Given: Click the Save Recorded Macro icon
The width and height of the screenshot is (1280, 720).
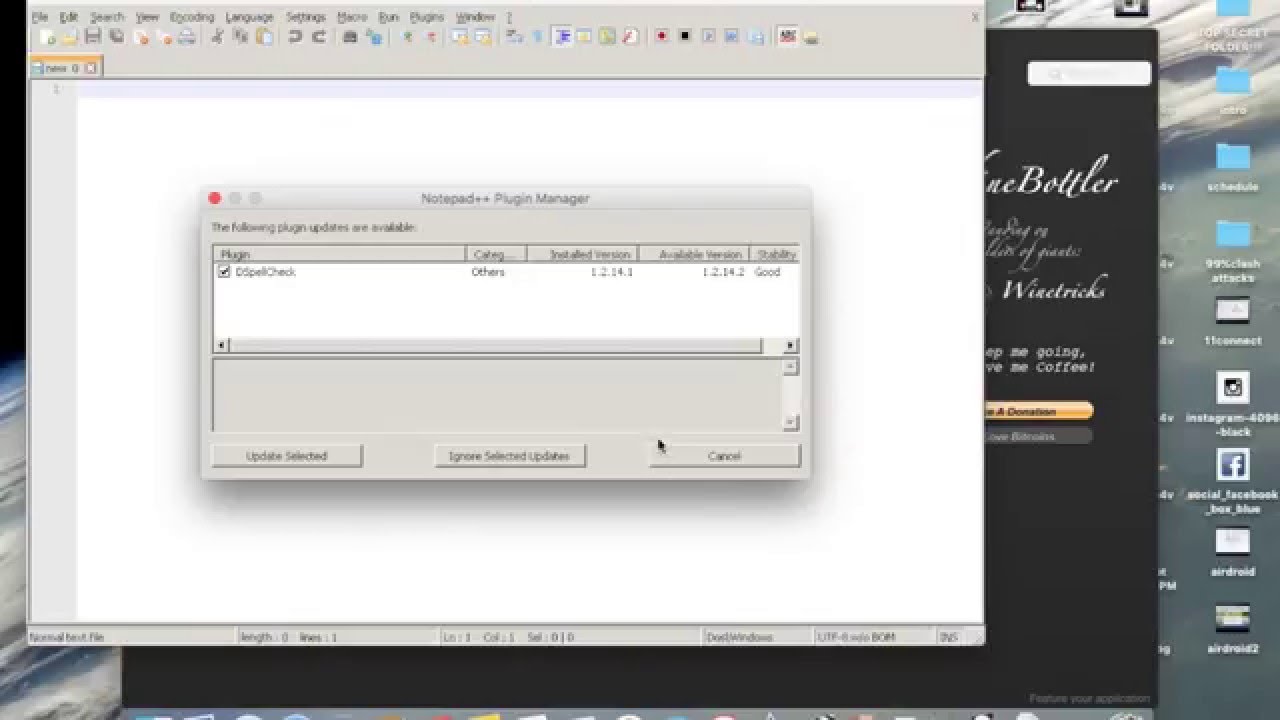Looking at the screenshot, I should click(x=757, y=37).
